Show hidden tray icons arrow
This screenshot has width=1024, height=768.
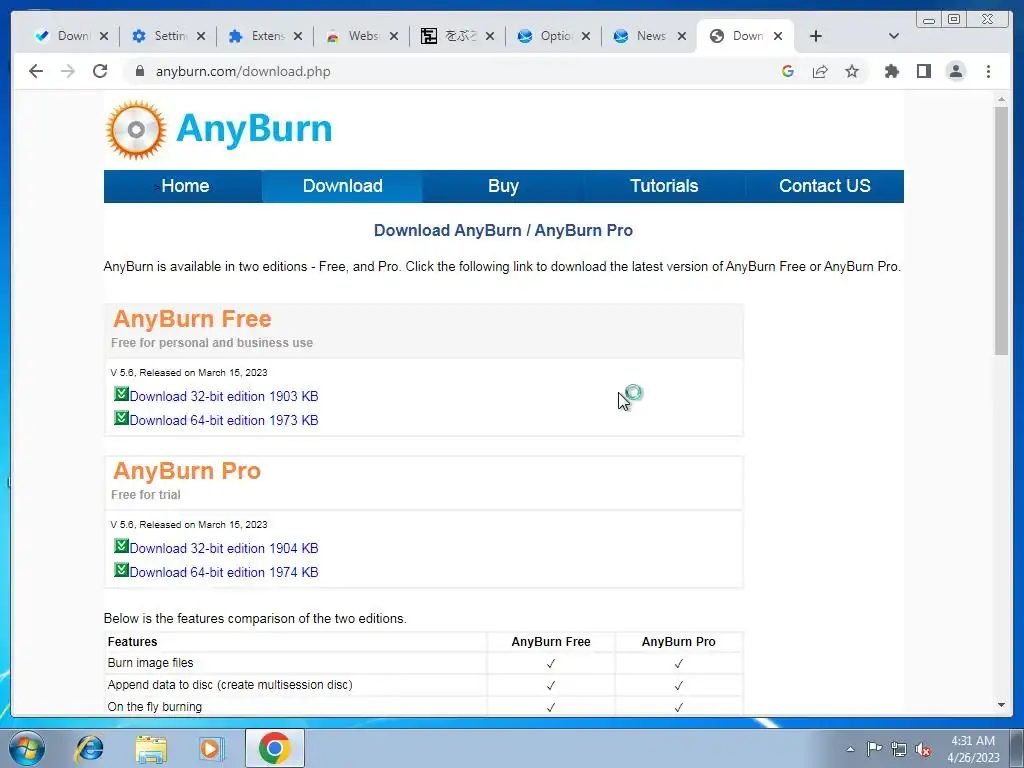[x=850, y=749]
